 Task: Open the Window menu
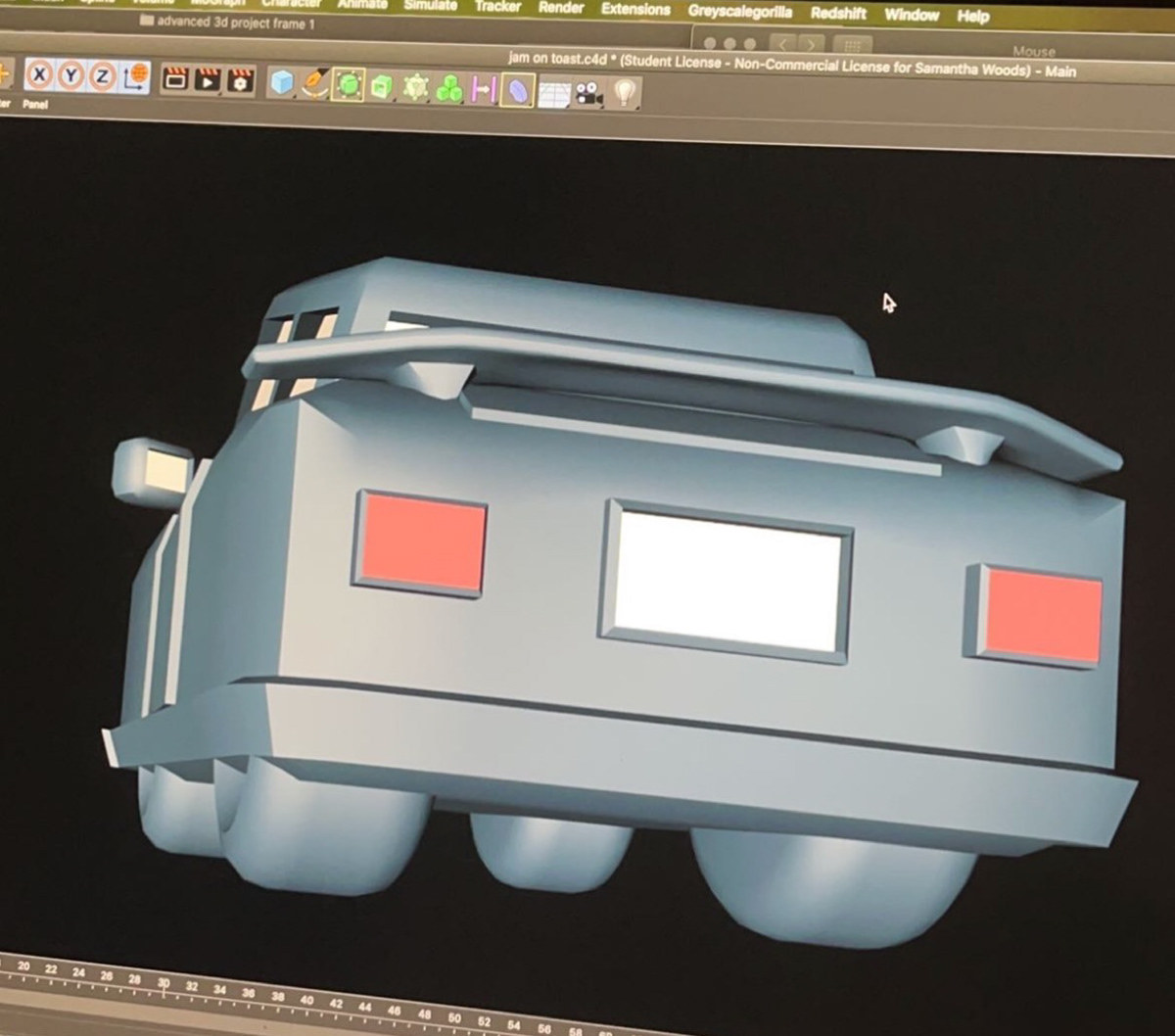912,15
